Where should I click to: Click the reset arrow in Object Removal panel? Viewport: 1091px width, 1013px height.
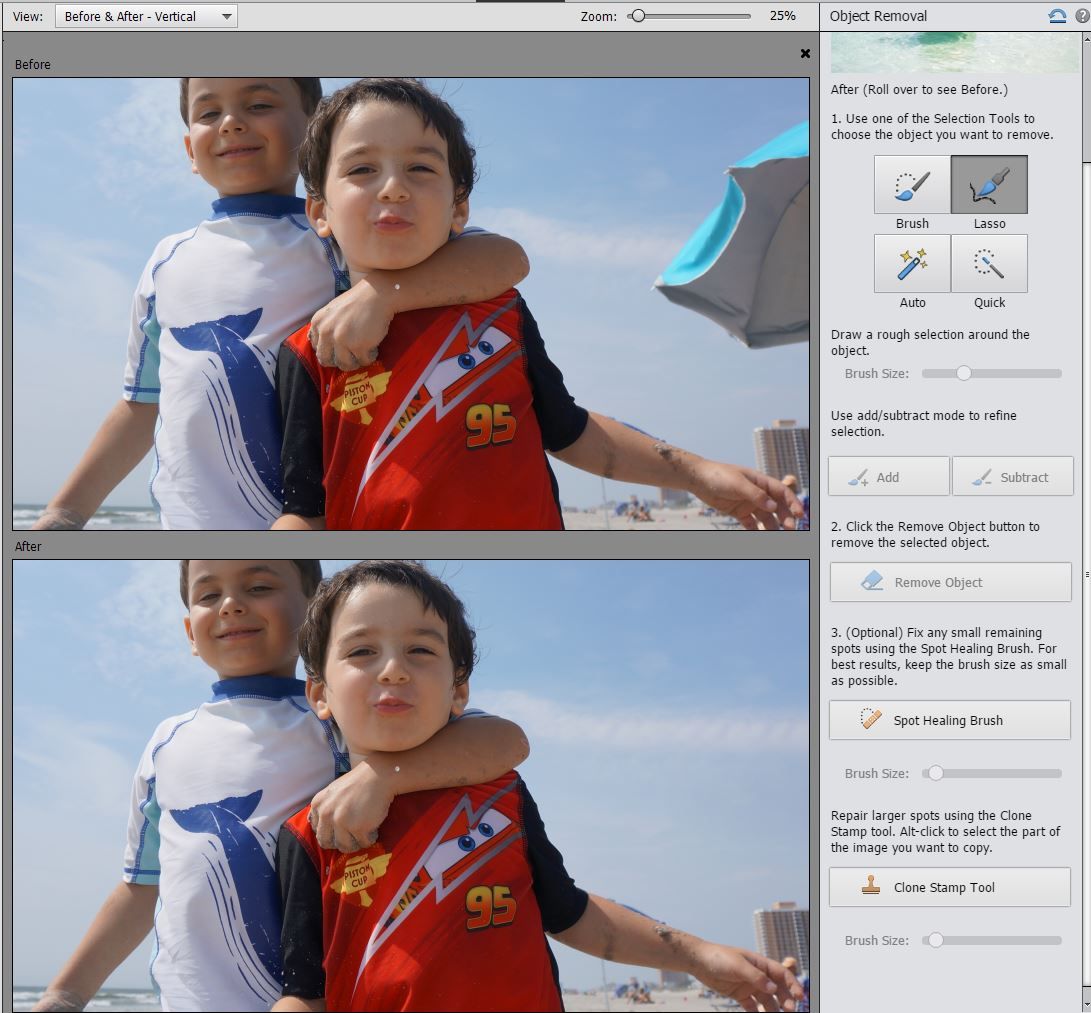pyautogui.click(x=1058, y=15)
